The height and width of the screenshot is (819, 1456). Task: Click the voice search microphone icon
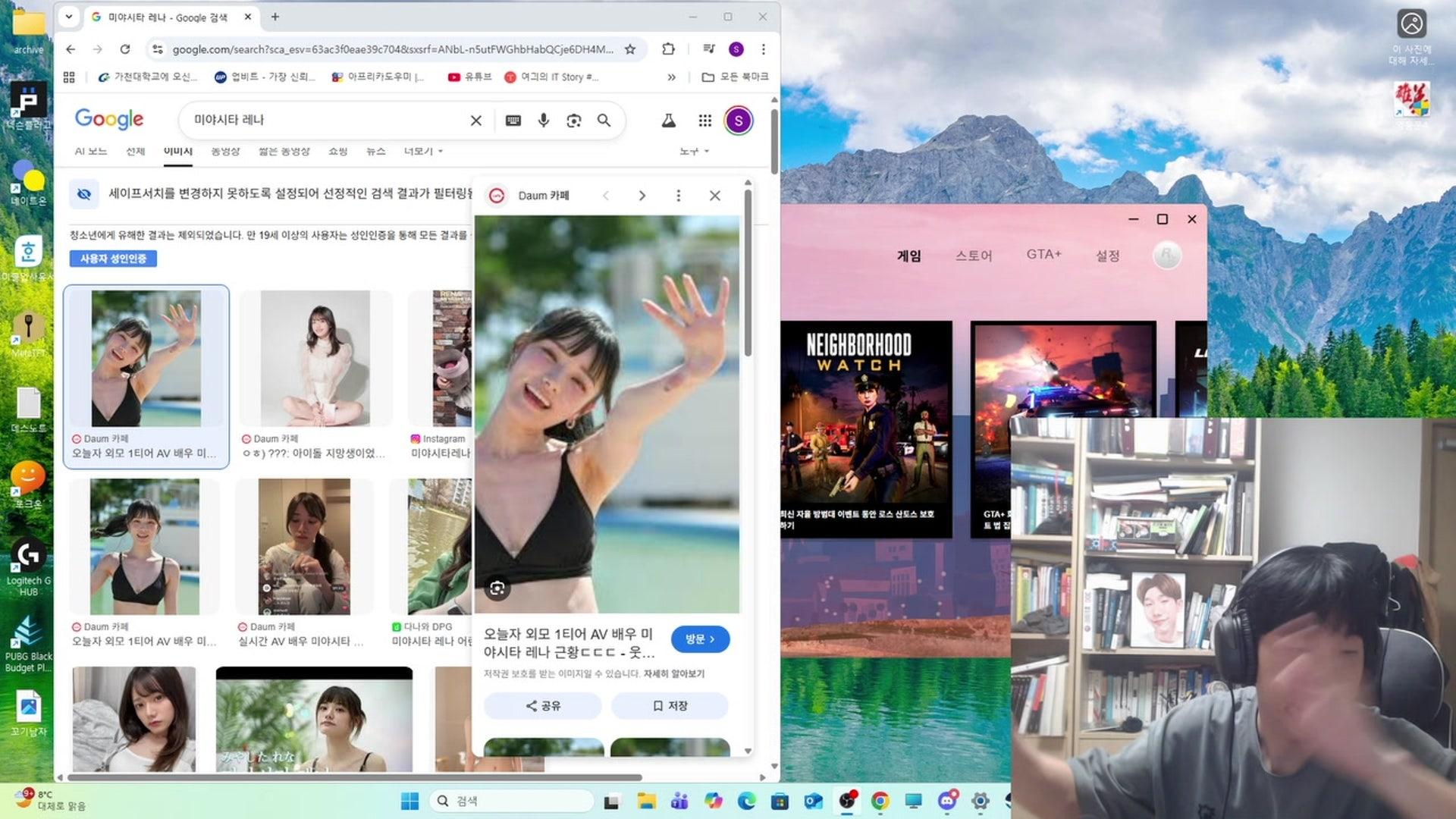(543, 121)
